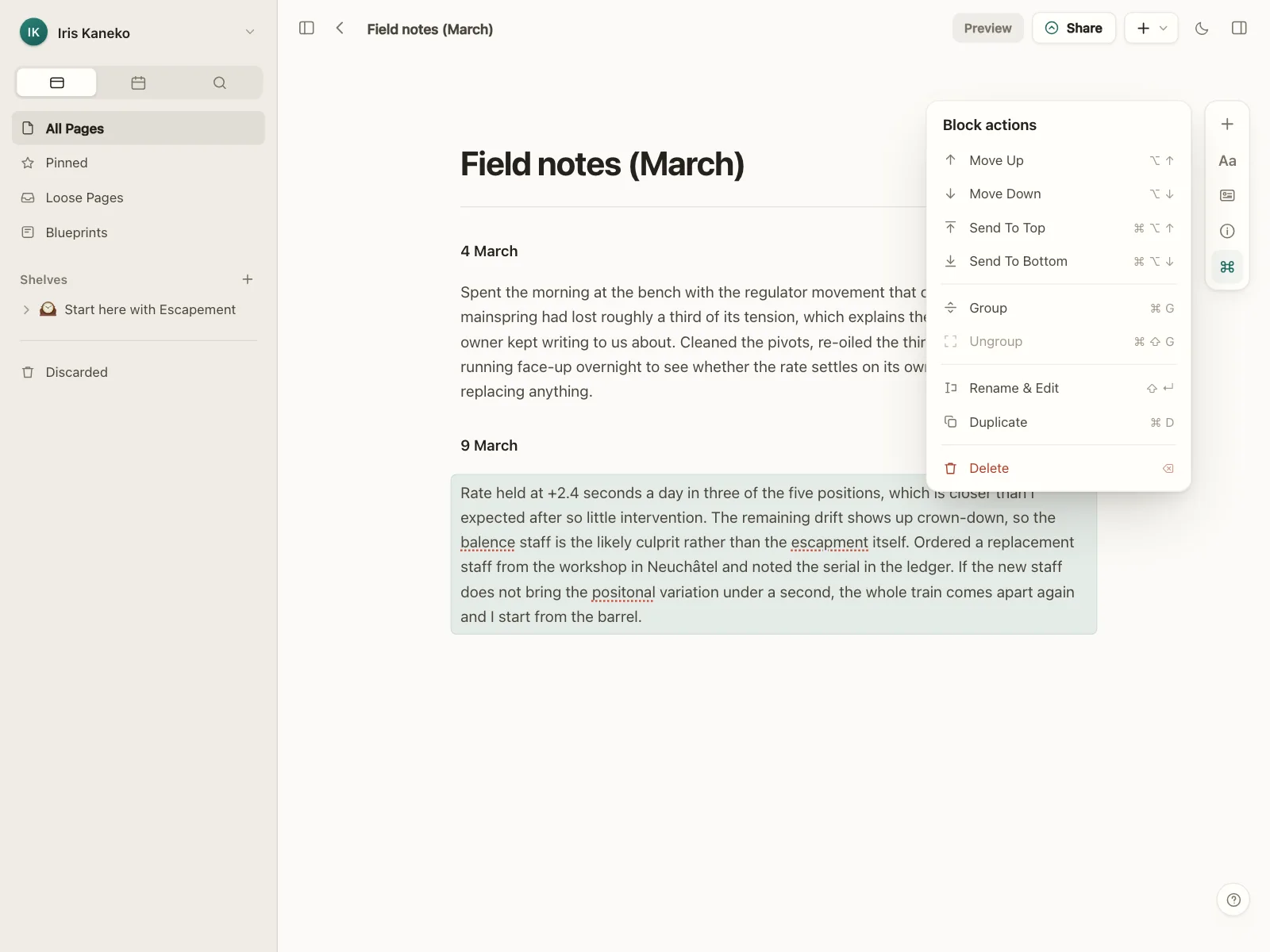Choose Send To Top
The height and width of the screenshot is (952, 1270).
pyautogui.click(x=1059, y=228)
